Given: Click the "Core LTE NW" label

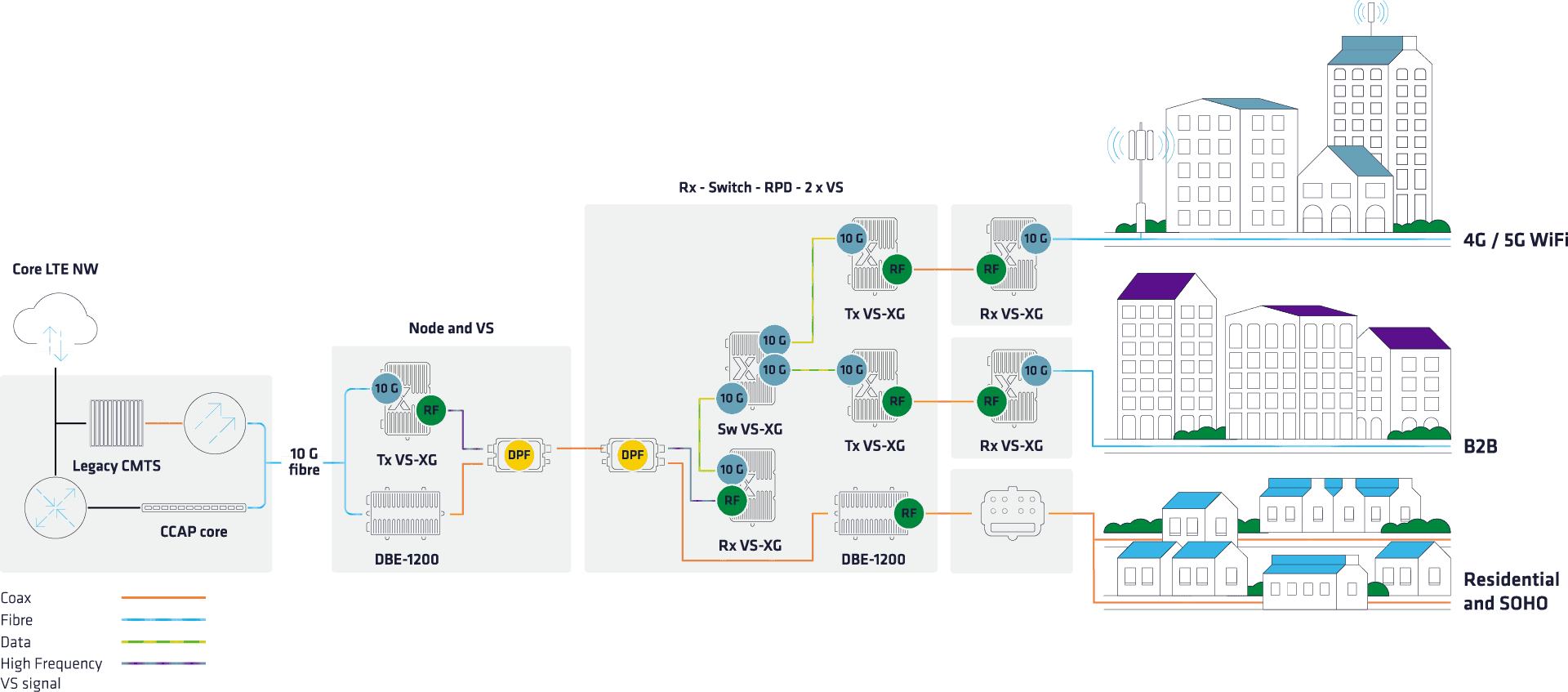Looking at the screenshot, I should click(x=56, y=270).
